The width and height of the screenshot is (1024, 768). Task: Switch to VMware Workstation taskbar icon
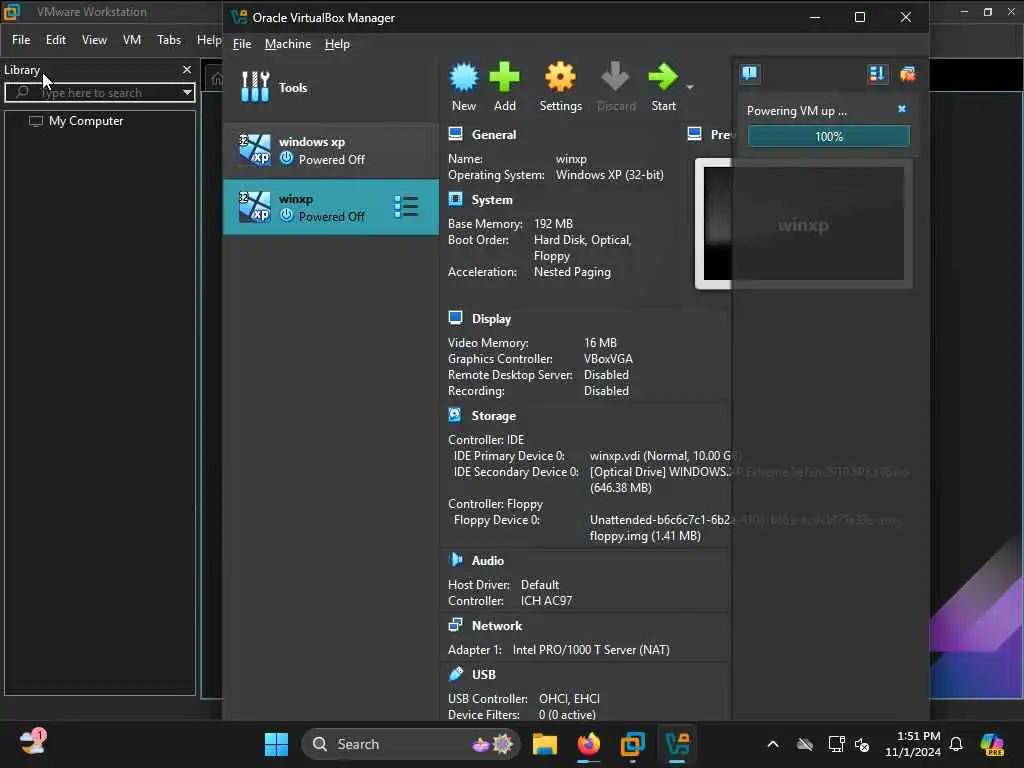(633, 744)
